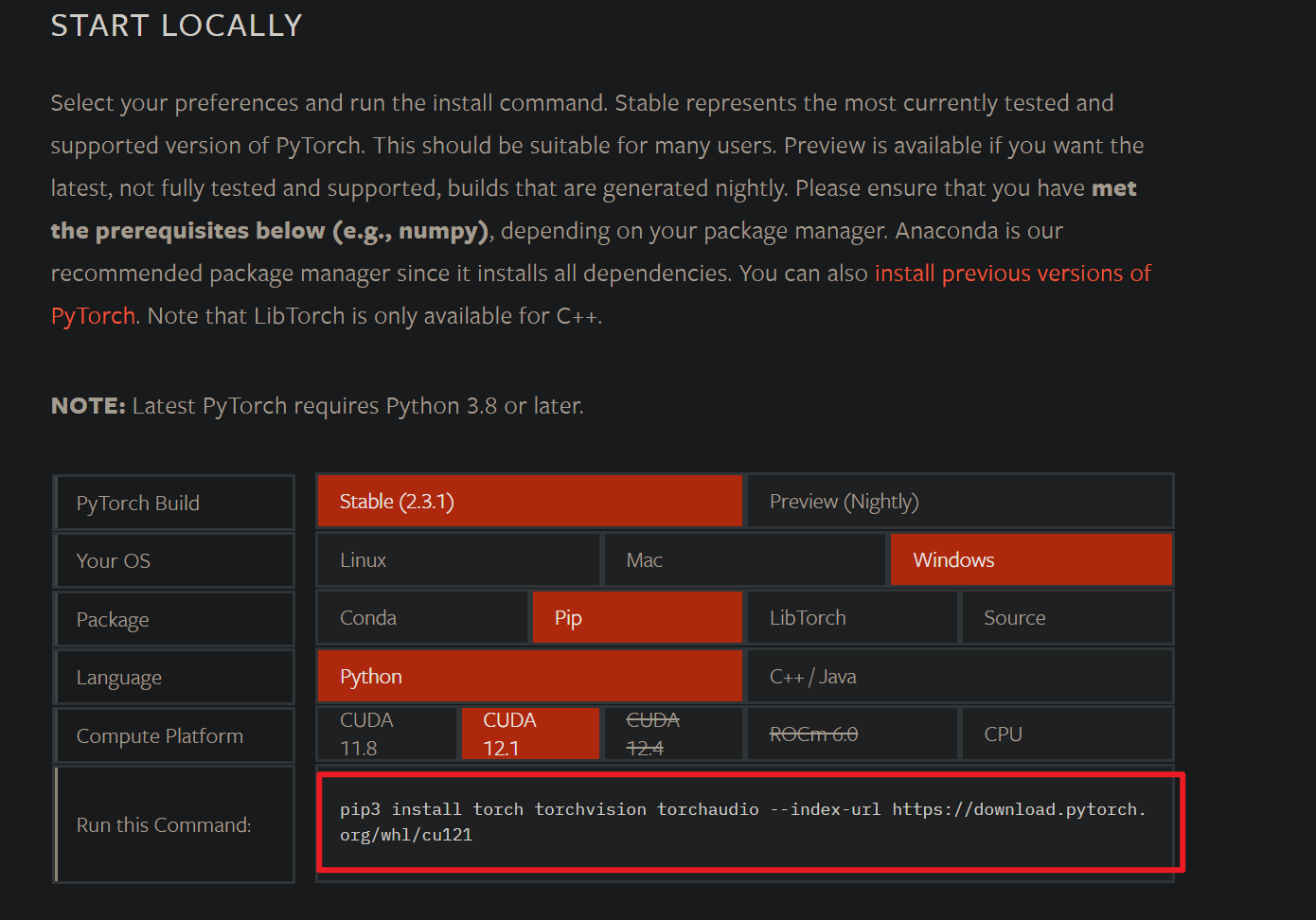Select the LibTorch package option
The height and width of the screenshot is (920, 1316).
coord(851,617)
